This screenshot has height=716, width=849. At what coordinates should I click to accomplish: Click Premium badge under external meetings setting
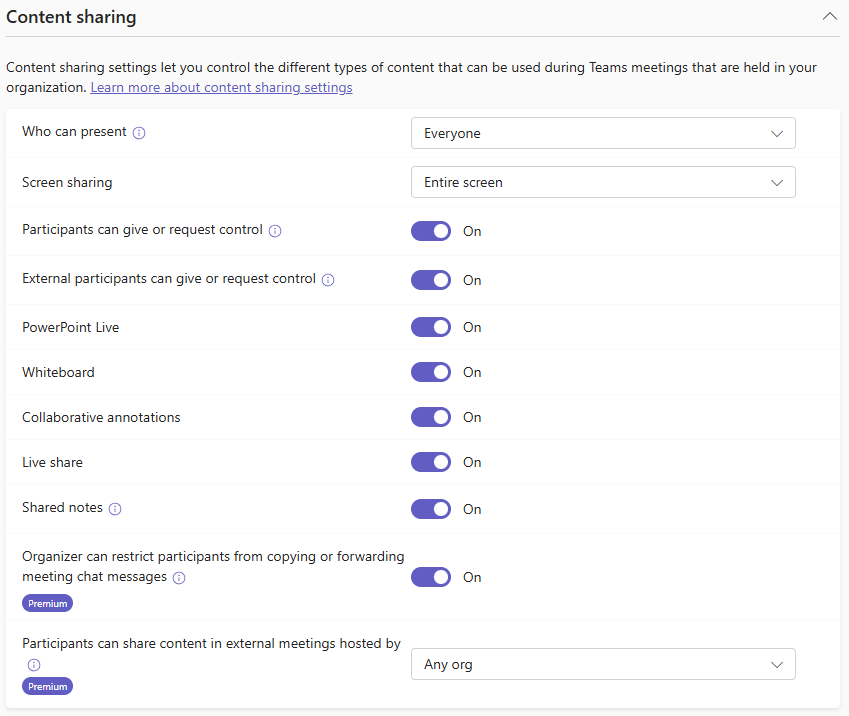pos(47,687)
